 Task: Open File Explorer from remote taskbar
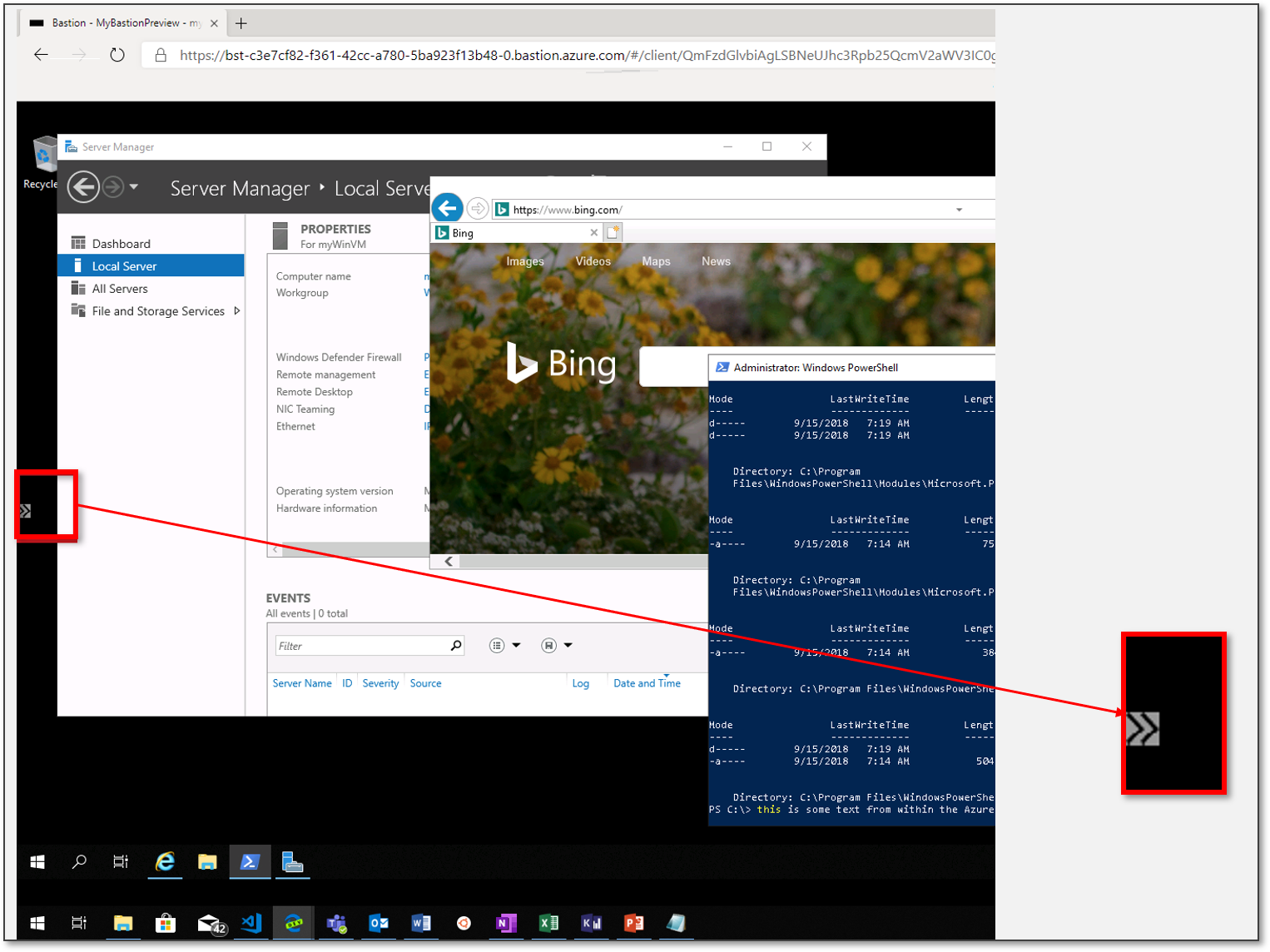(x=207, y=862)
